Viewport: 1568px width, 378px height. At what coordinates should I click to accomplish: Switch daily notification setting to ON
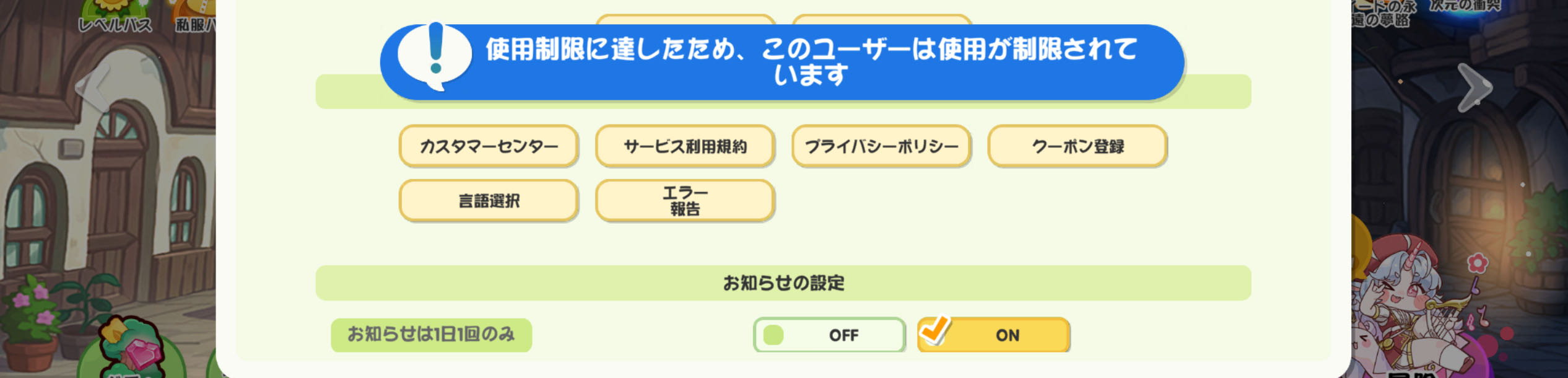click(x=994, y=335)
